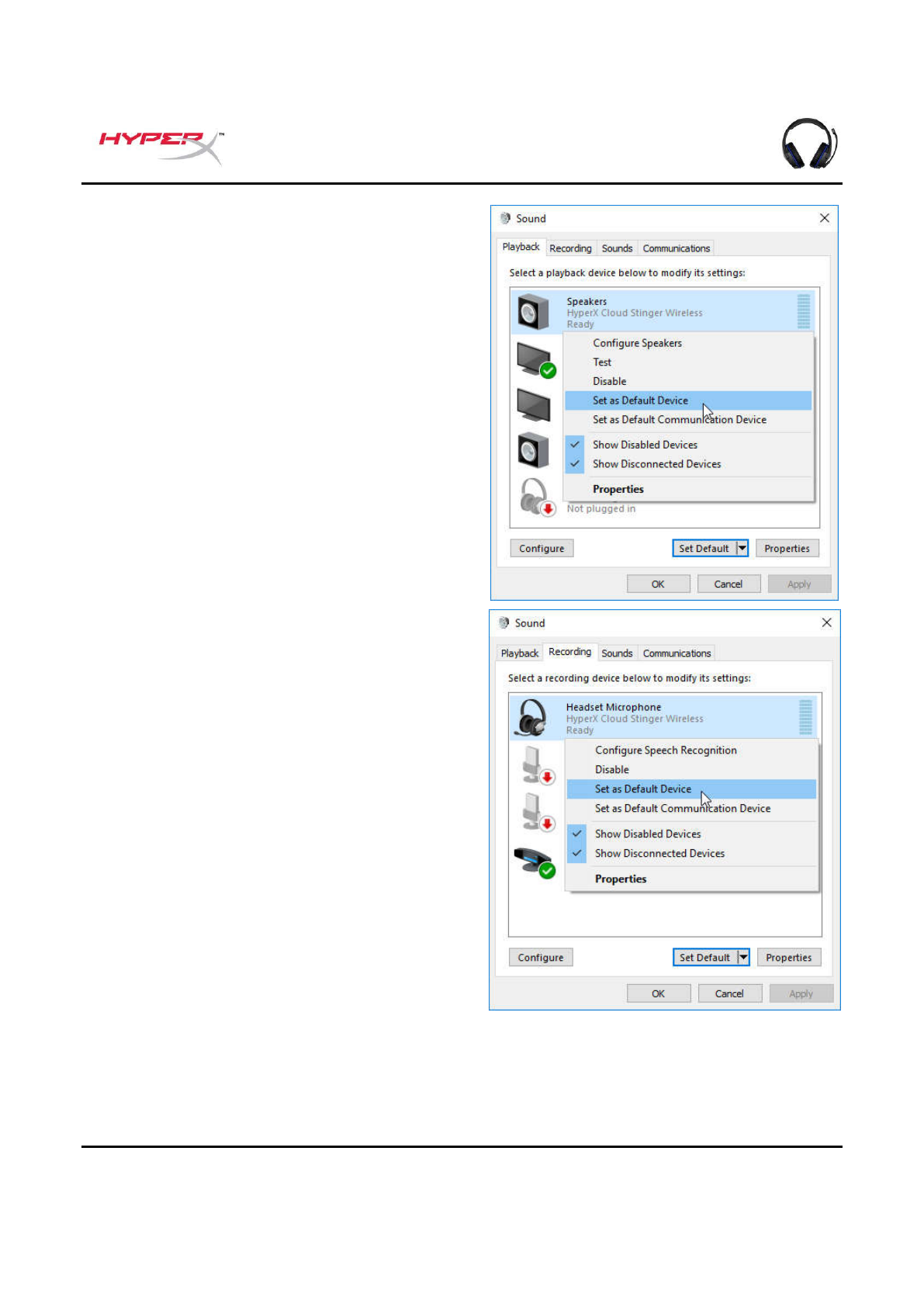Click the Sound icon in Playback window title
Viewport: 924px width, 1307px height.
coord(505,218)
